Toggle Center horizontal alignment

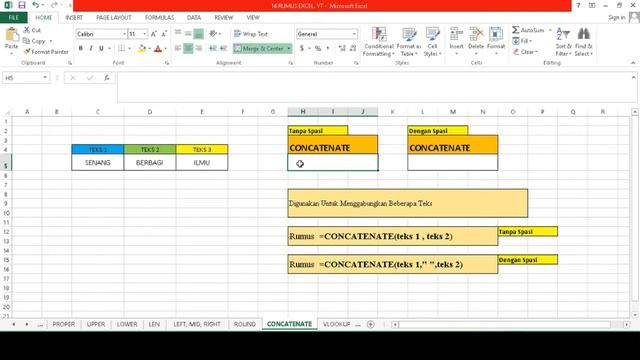pyautogui.click(x=188, y=49)
